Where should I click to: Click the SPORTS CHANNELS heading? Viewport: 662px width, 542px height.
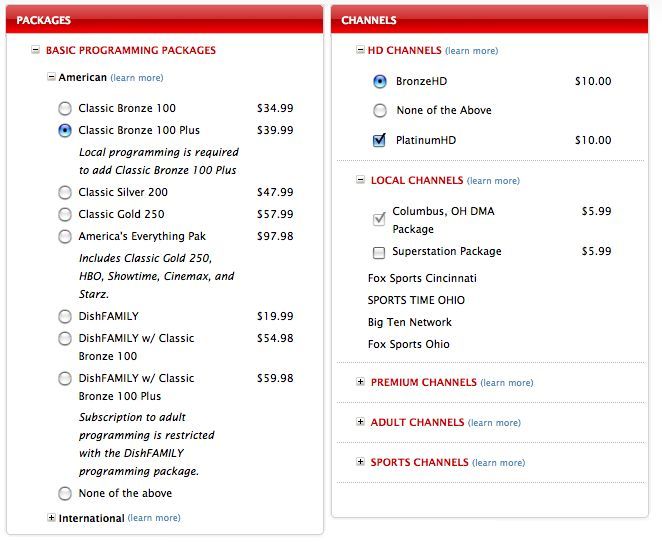(420, 463)
